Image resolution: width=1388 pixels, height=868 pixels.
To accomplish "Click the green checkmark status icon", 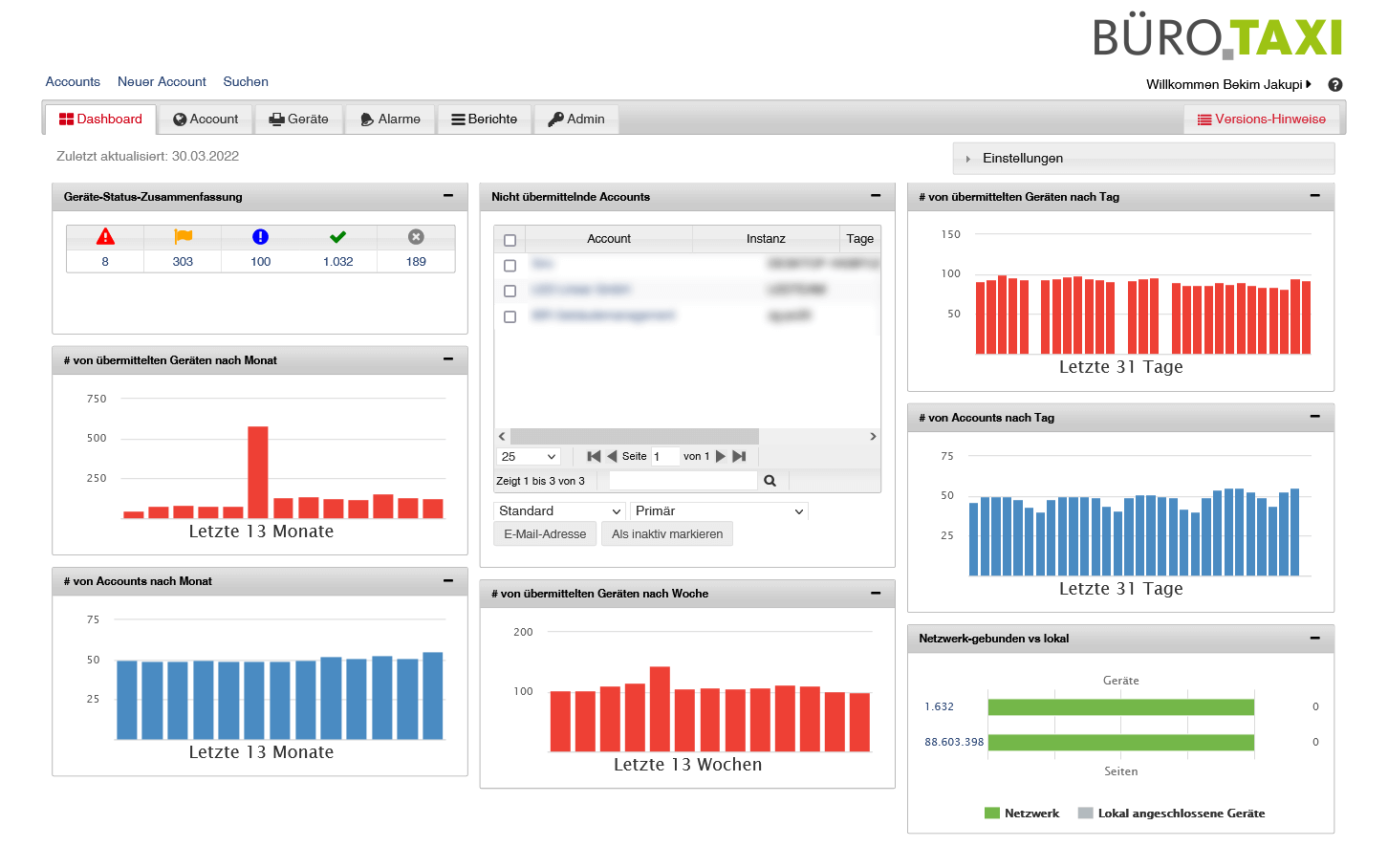I will click(337, 236).
